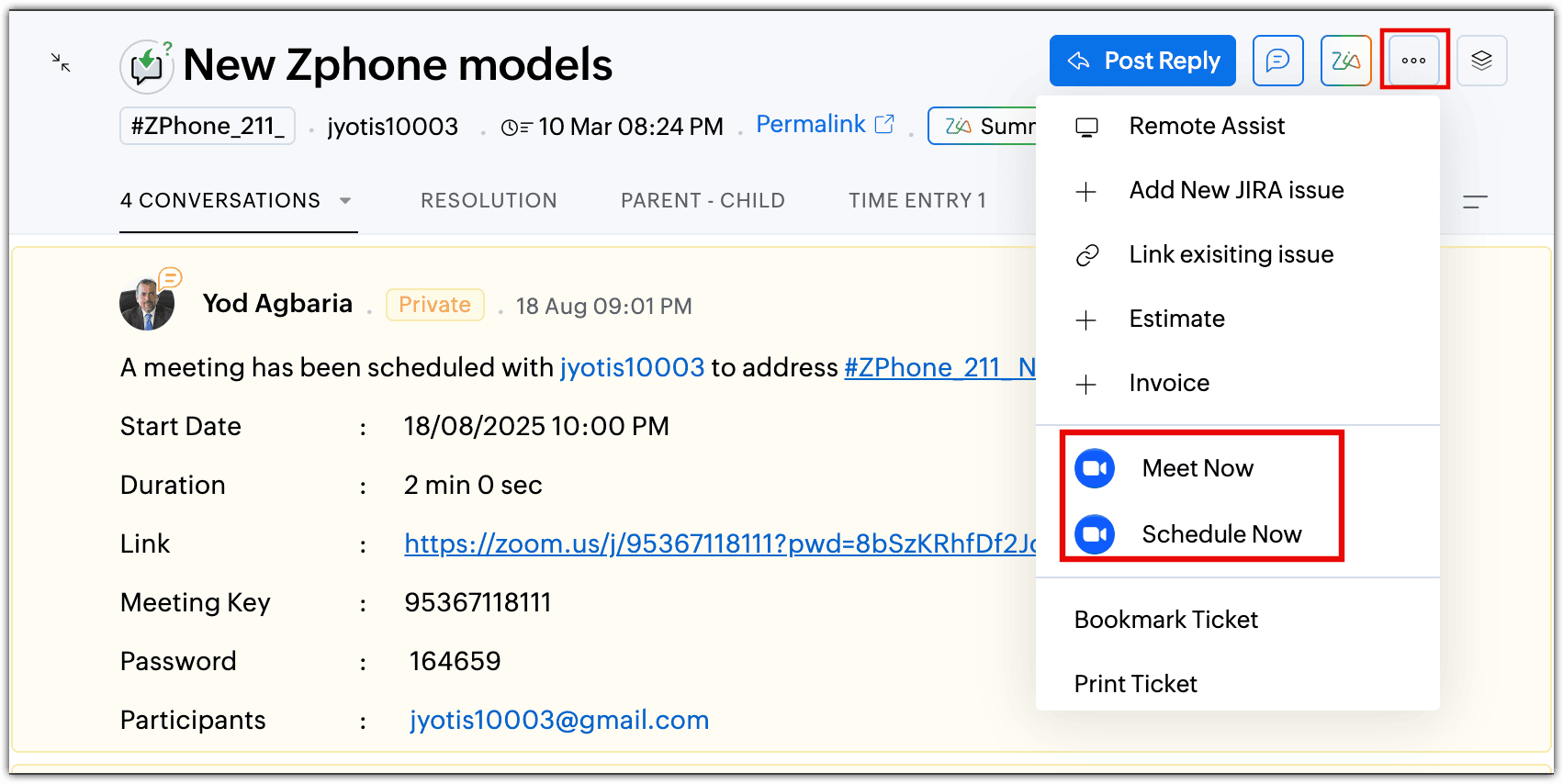This screenshot has width=1563, height=784.
Task: Click the Zoom icon beside Meet Now
Action: tap(1095, 468)
